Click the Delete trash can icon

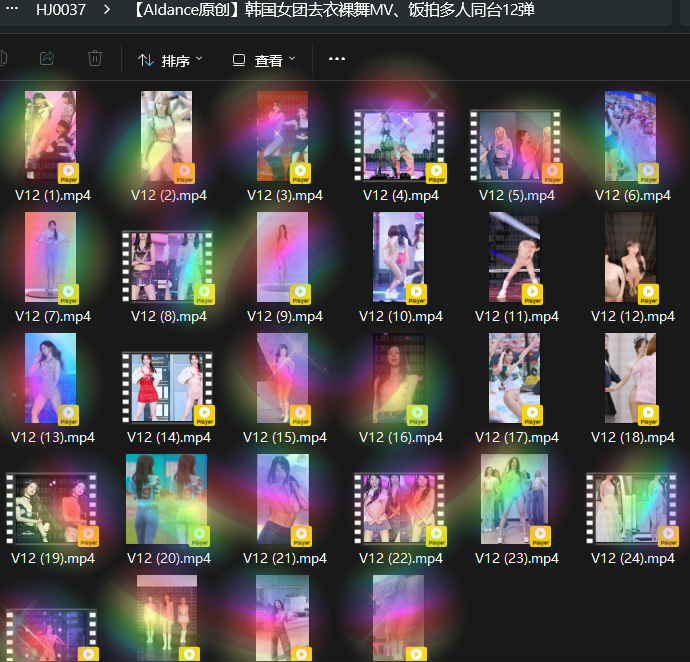click(x=95, y=59)
